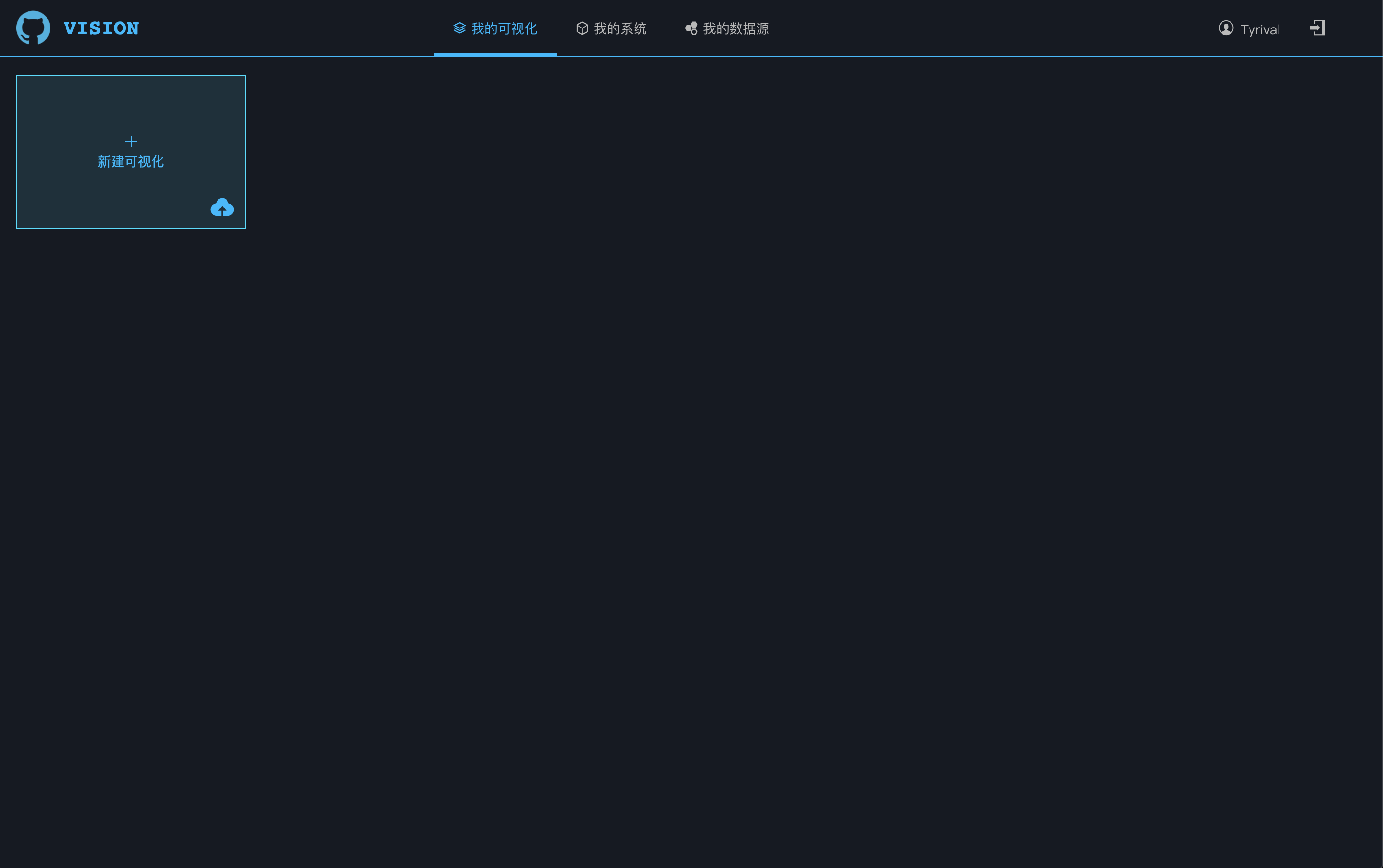Viewport: 1383px width, 868px height.
Task: Import via the cloud upload icon
Action: click(x=222, y=207)
